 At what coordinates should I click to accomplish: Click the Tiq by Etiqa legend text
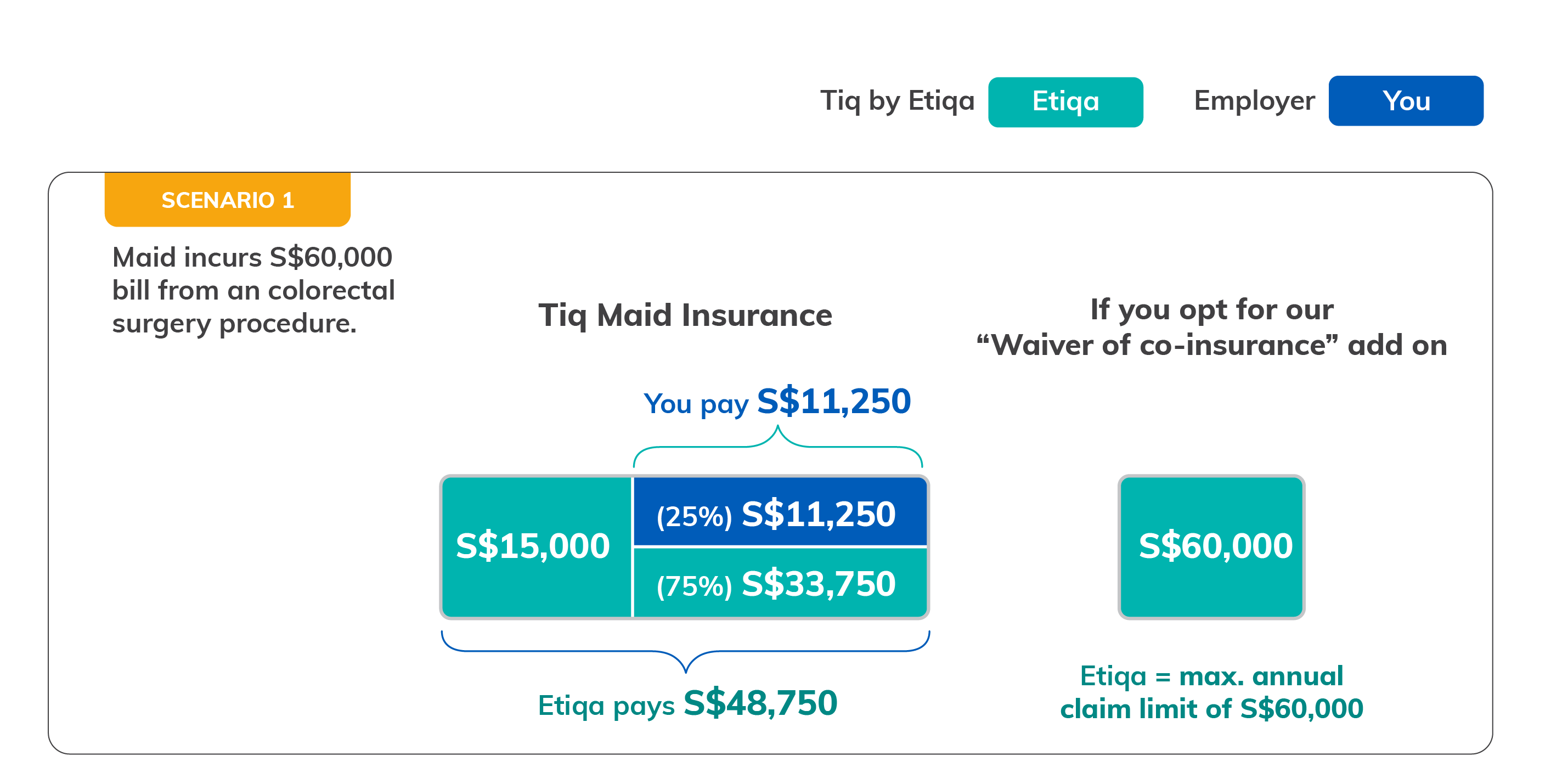click(x=897, y=100)
